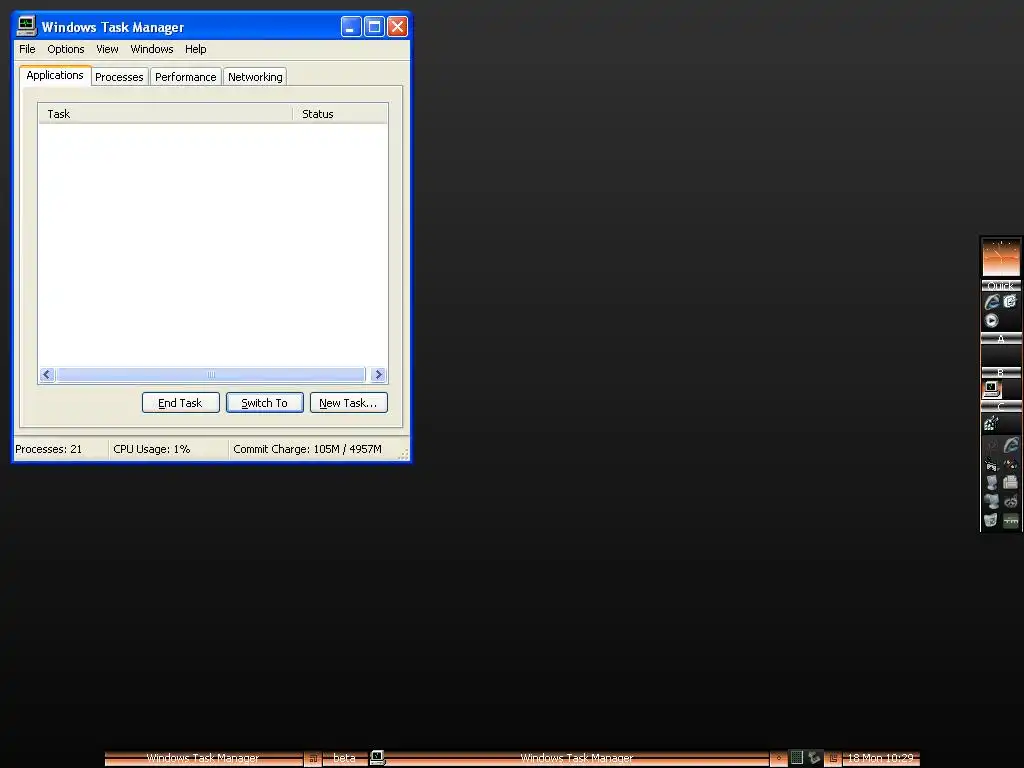
Task: Click the small button left of the beta label
Action: coord(313,758)
